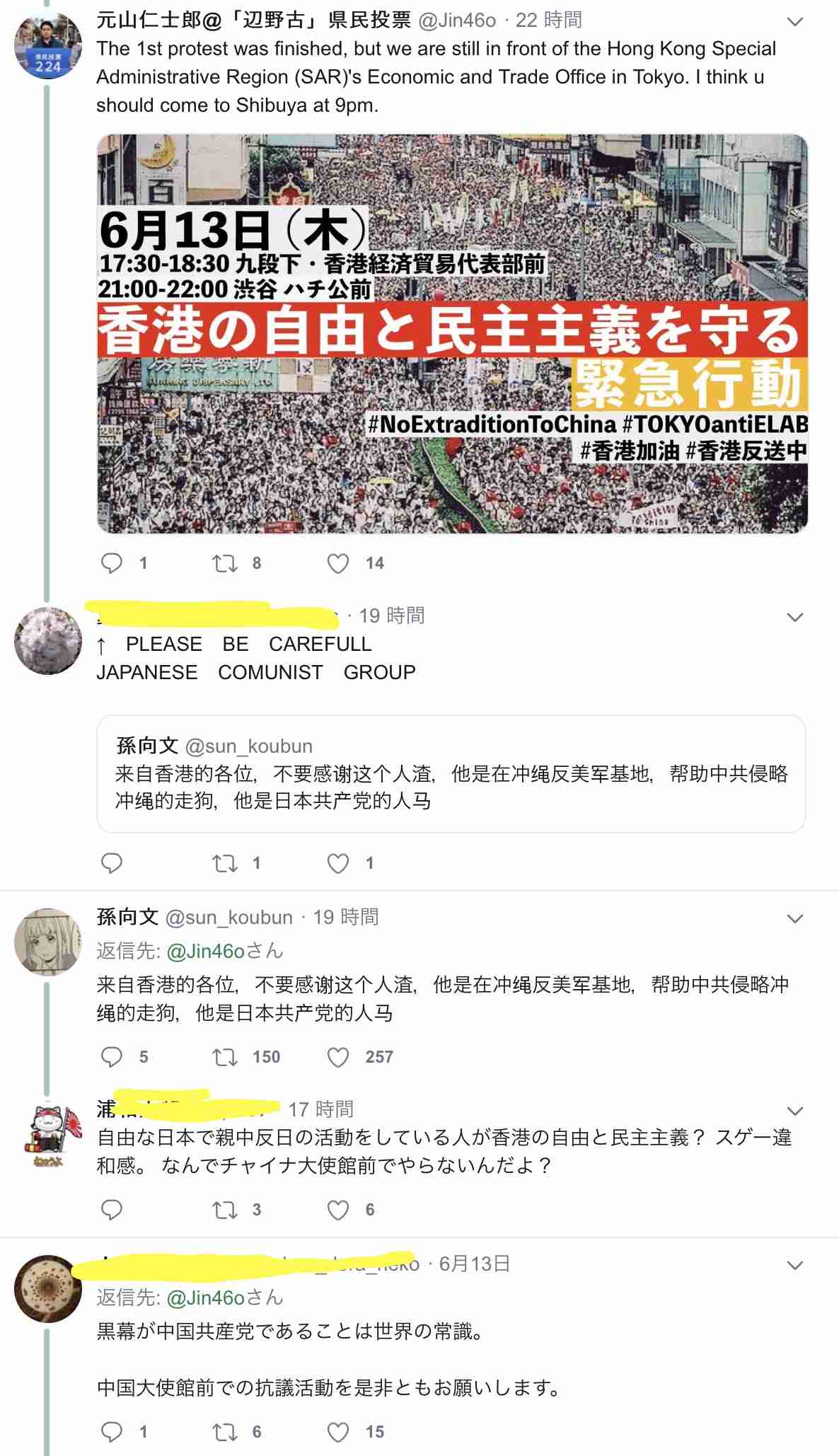Reply to the Jin46o protest tweet

pyautogui.click(x=112, y=563)
